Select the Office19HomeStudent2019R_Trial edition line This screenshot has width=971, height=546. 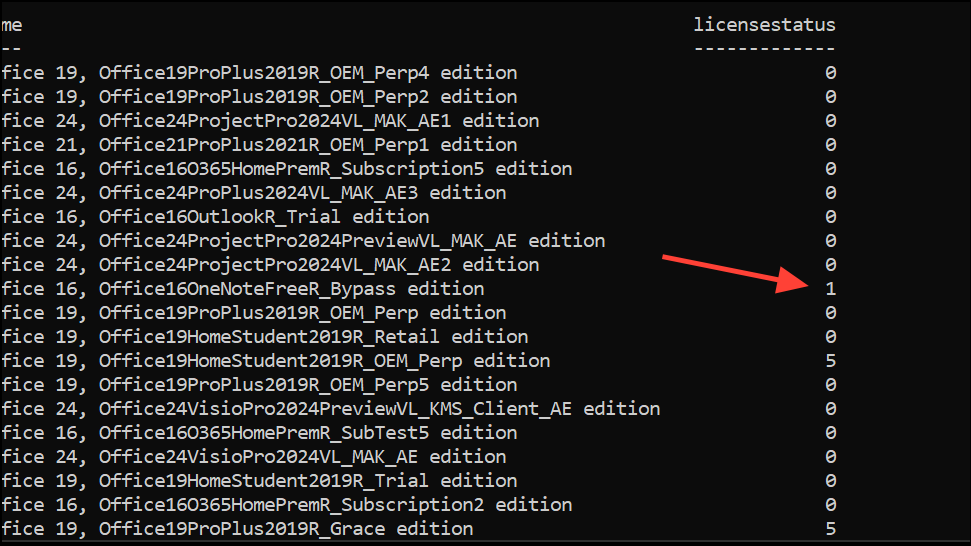point(307,481)
